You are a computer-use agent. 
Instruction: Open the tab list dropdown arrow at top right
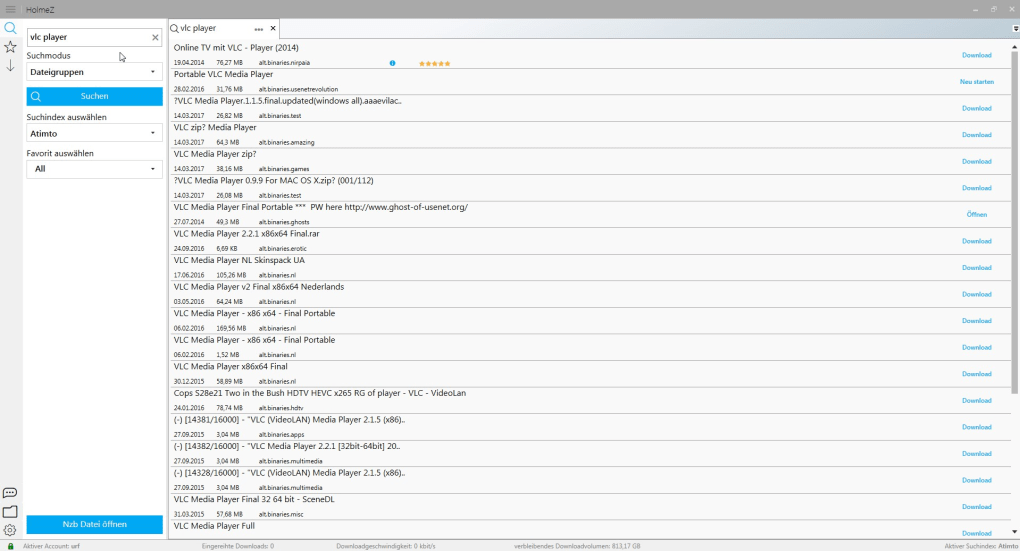(x=1015, y=29)
